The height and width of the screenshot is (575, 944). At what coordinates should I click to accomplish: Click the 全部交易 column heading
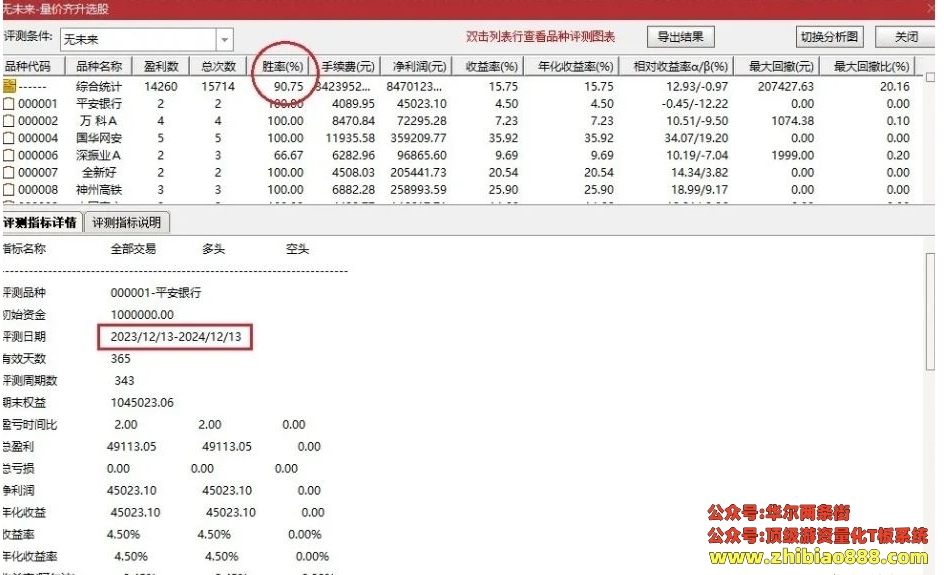point(133,249)
